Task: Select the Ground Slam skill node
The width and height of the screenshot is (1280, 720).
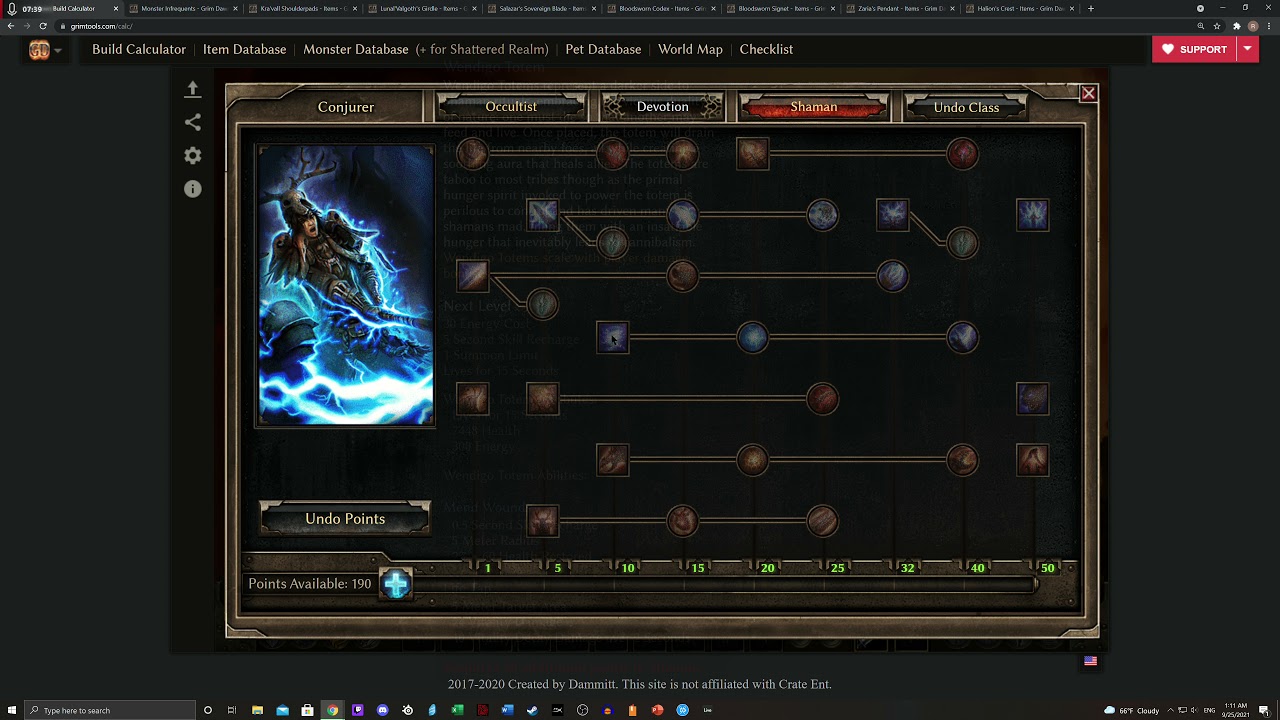Action: point(752,460)
